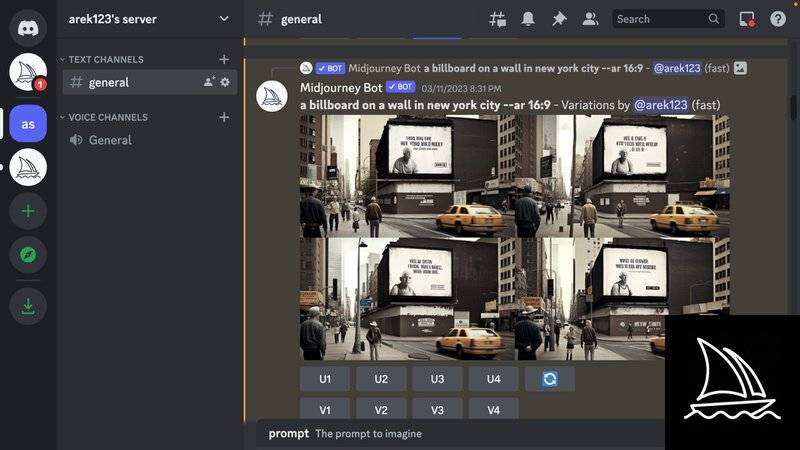Open the generated billboard image grid
This screenshot has width=800, height=450.
(514, 237)
